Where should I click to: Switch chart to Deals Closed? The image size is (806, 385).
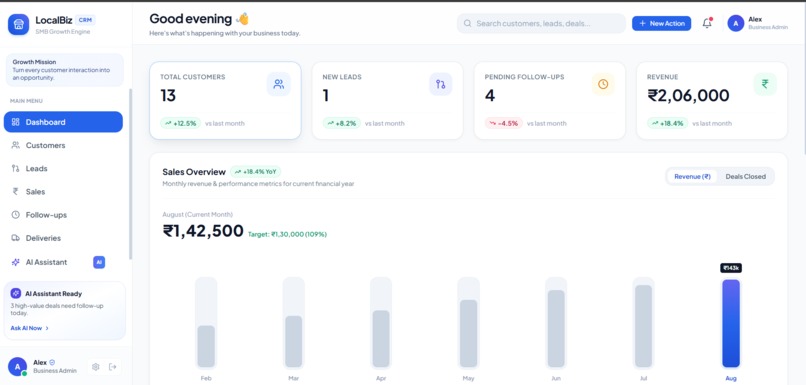click(x=745, y=176)
